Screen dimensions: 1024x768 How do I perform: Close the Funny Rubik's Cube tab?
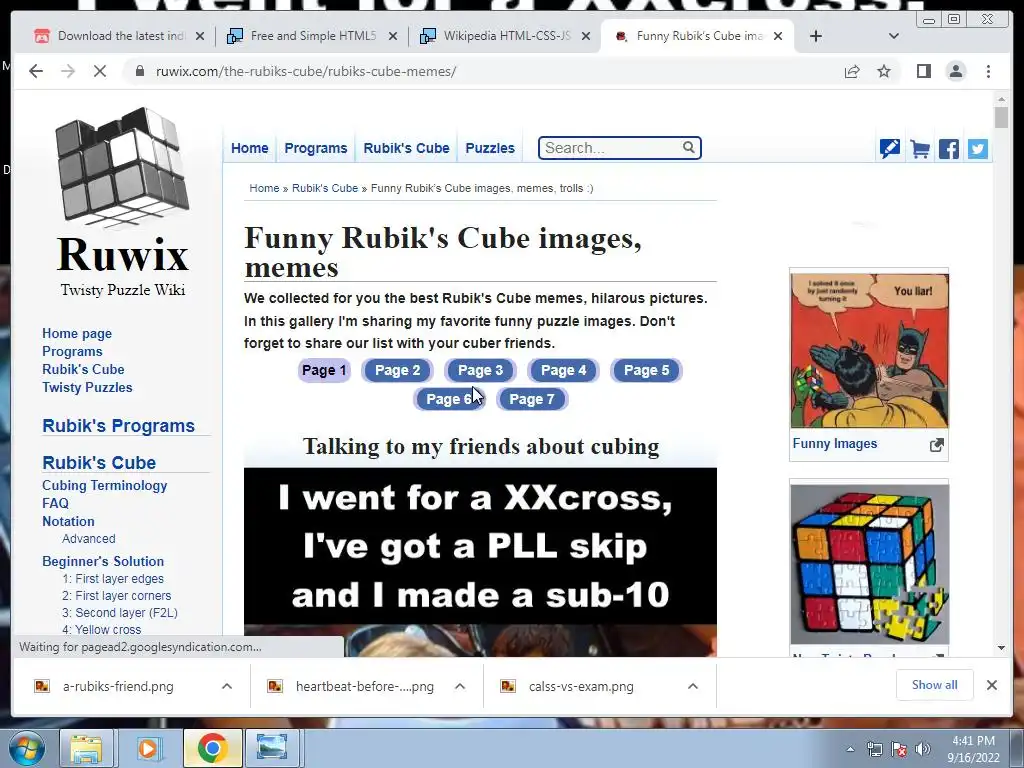click(778, 36)
